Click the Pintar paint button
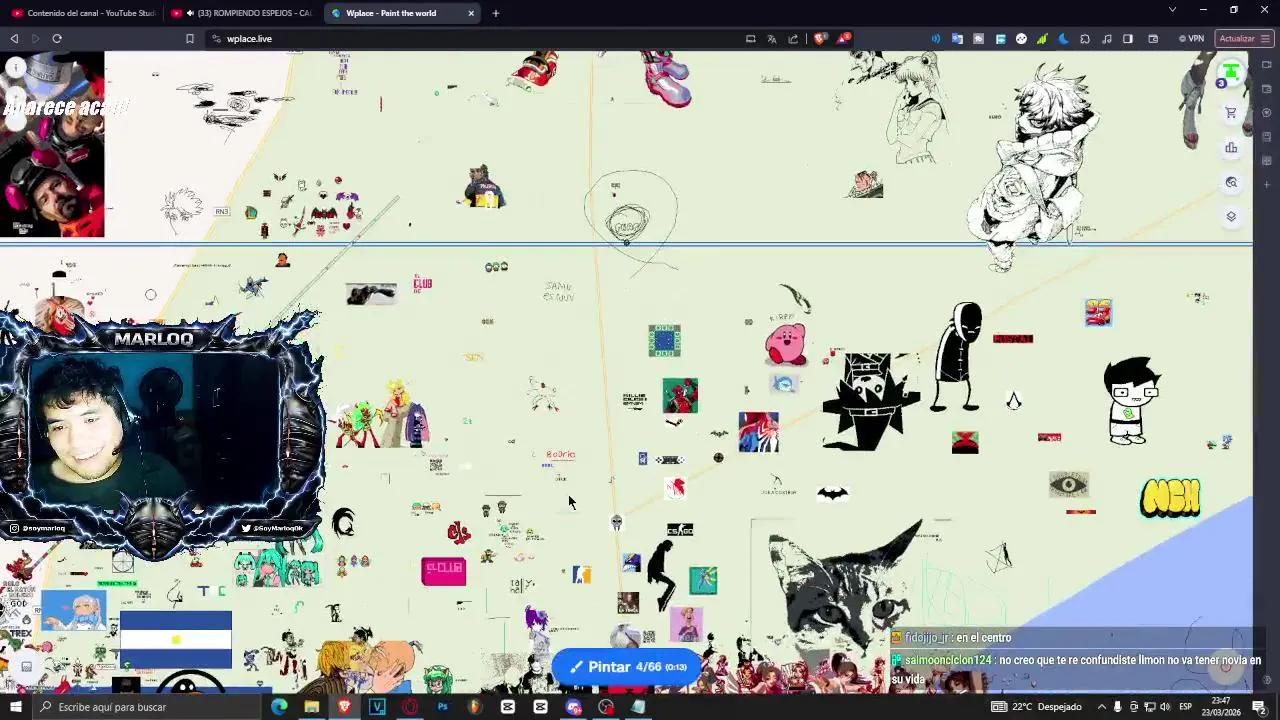This screenshot has width=1280, height=720. [627, 667]
